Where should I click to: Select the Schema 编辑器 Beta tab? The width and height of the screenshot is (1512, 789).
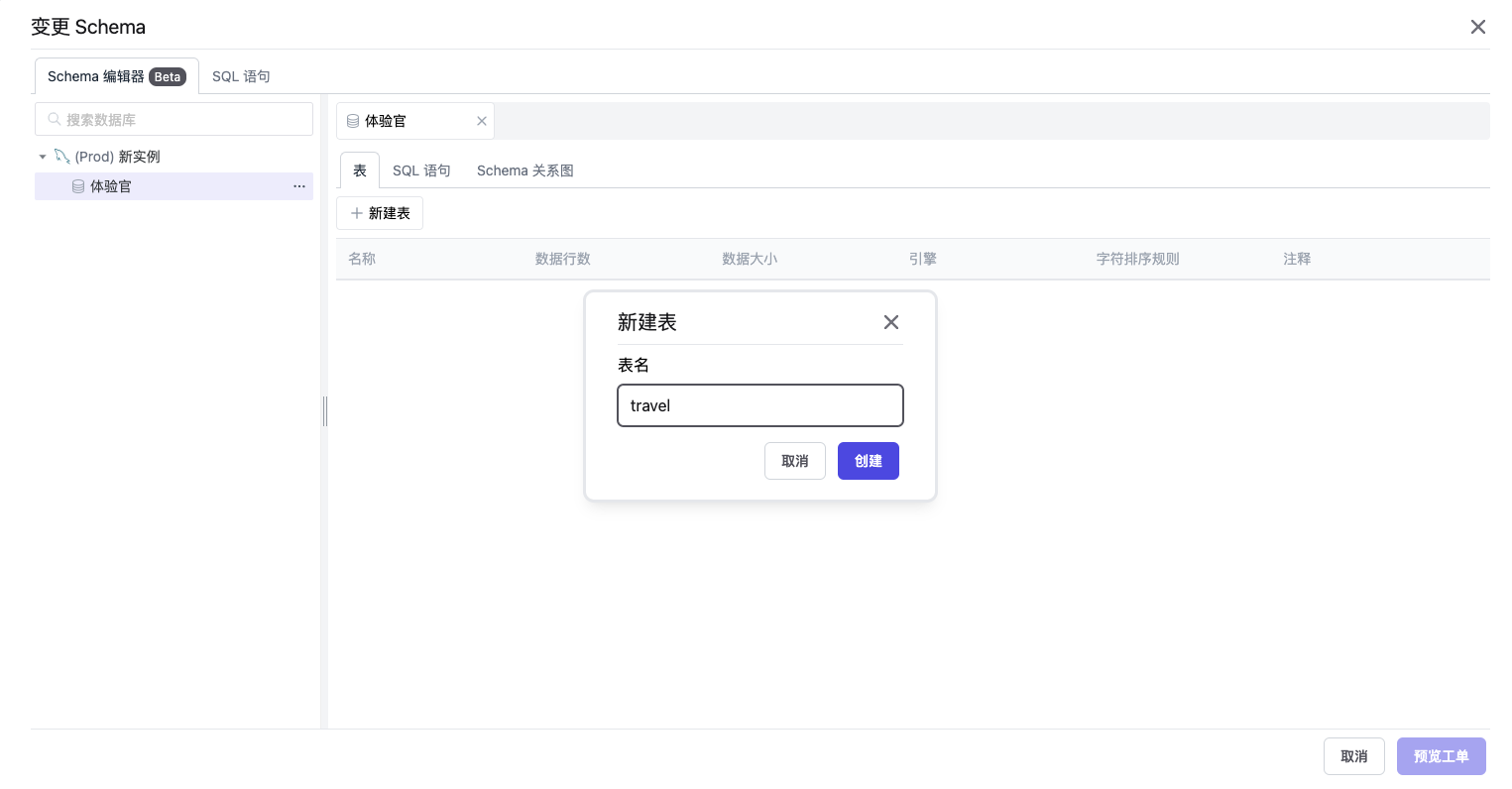116,76
